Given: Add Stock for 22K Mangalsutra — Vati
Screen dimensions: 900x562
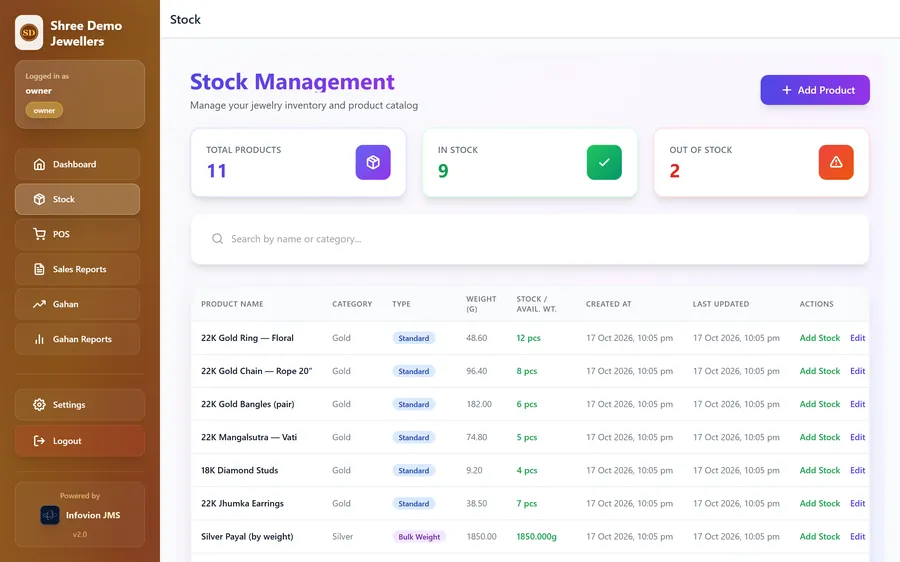Looking at the screenshot, I should [820, 437].
